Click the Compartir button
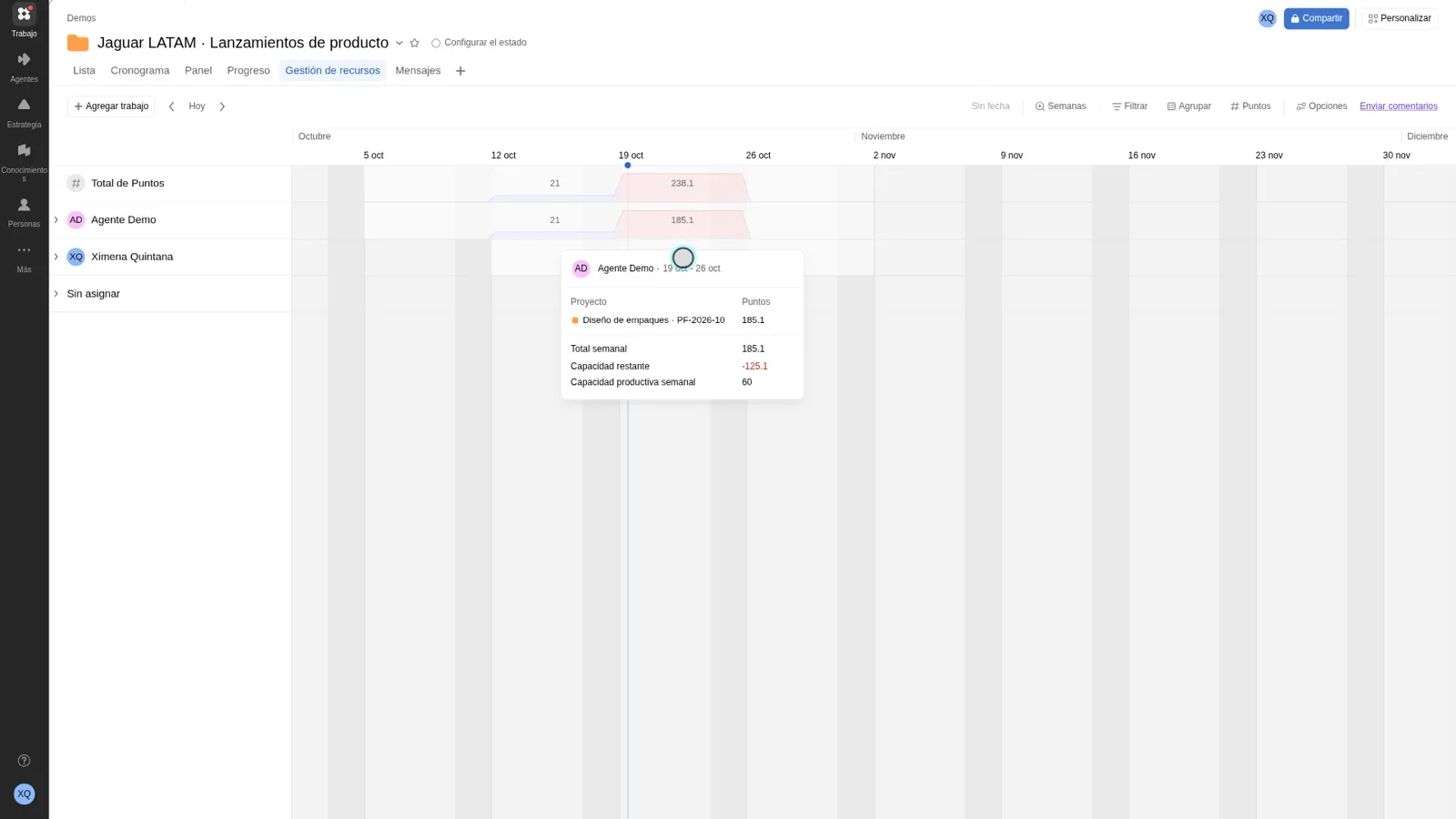Viewport: 1456px width, 819px height. point(1316,18)
